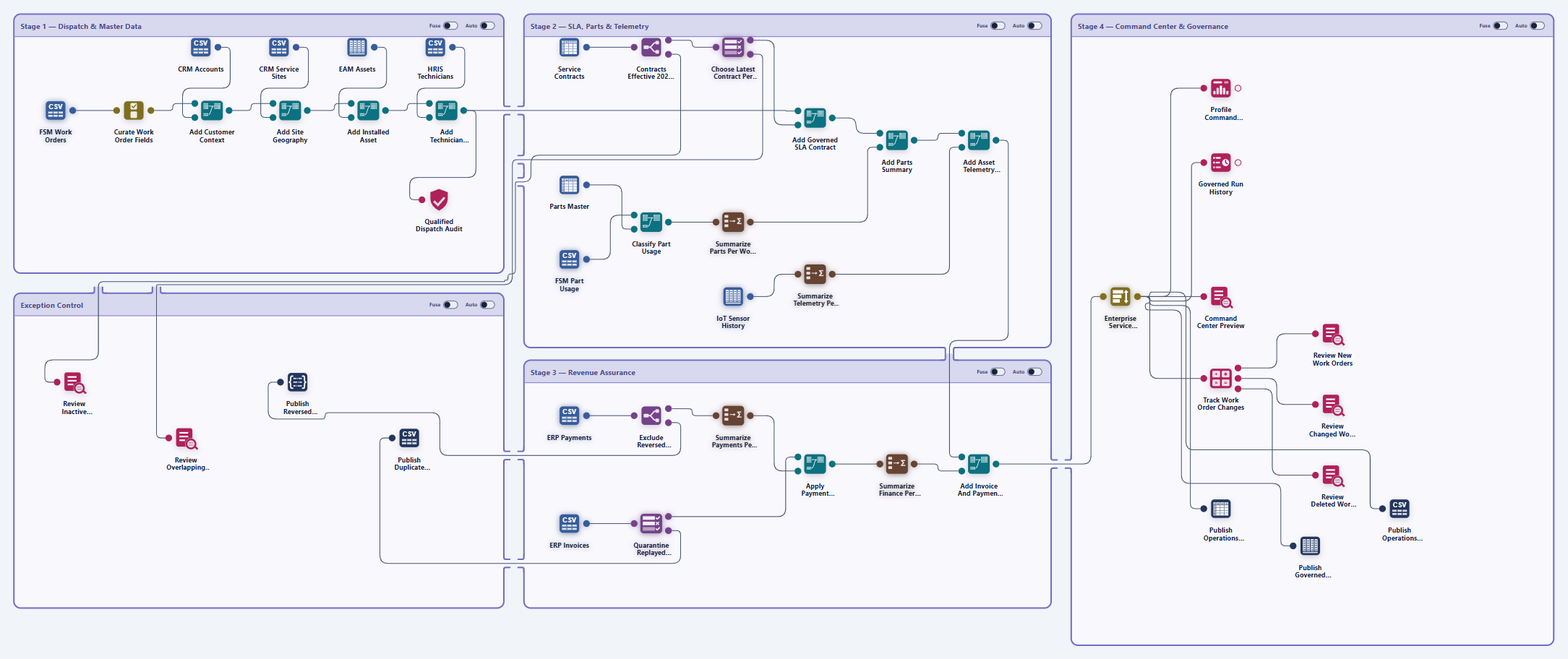Click the Apply Payment join node
The width and height of the screenshot is (1568, 659).
coord(815,465)
